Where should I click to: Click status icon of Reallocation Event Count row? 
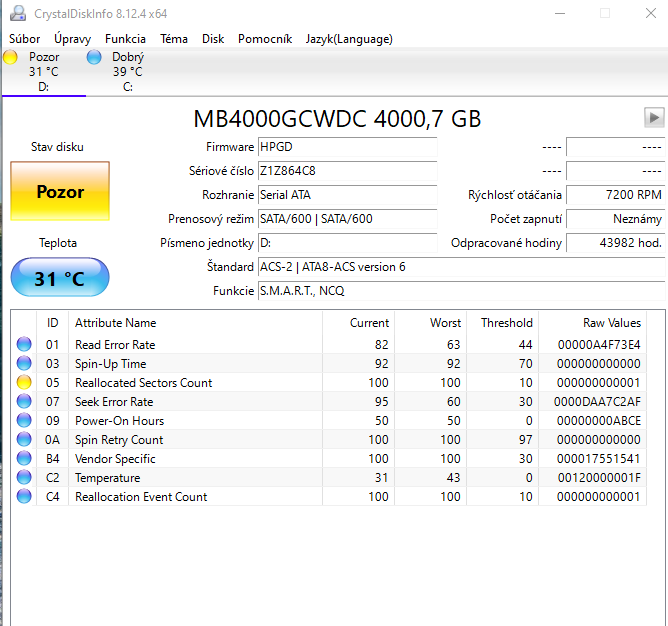tap(24, 496)
